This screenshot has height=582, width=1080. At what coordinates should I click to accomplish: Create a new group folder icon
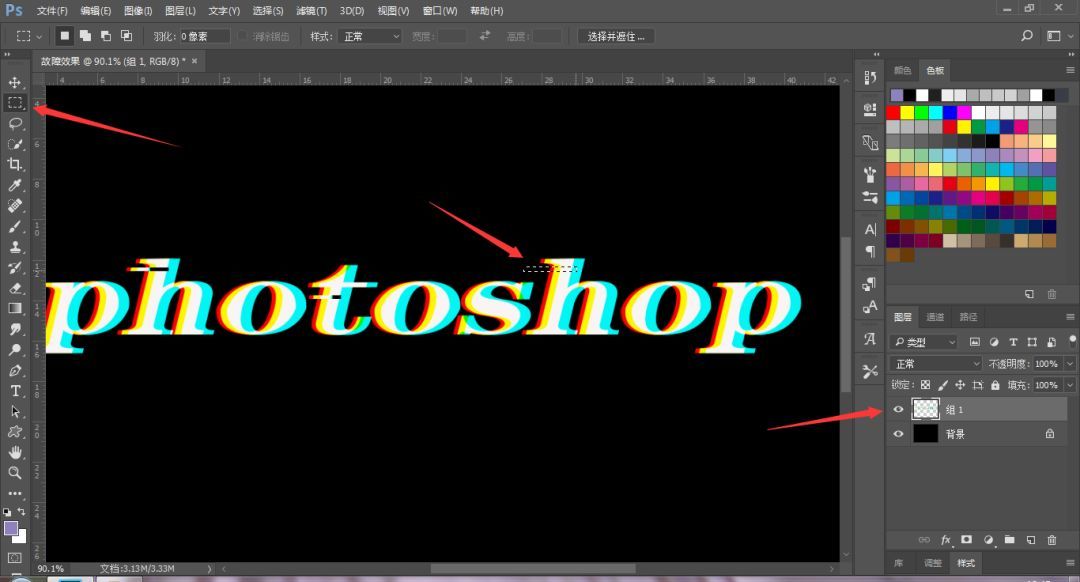coord(1009,540)
